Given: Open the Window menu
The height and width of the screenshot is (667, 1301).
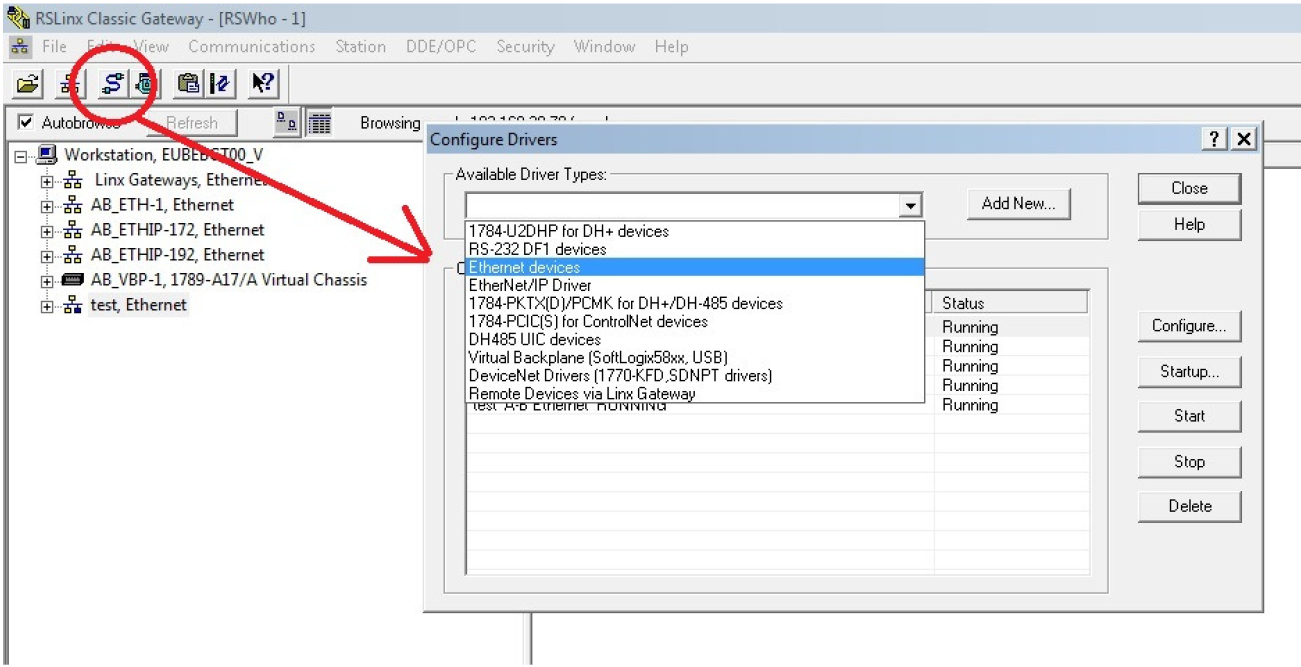Looking at the screenshot, I should coord(604,46).
